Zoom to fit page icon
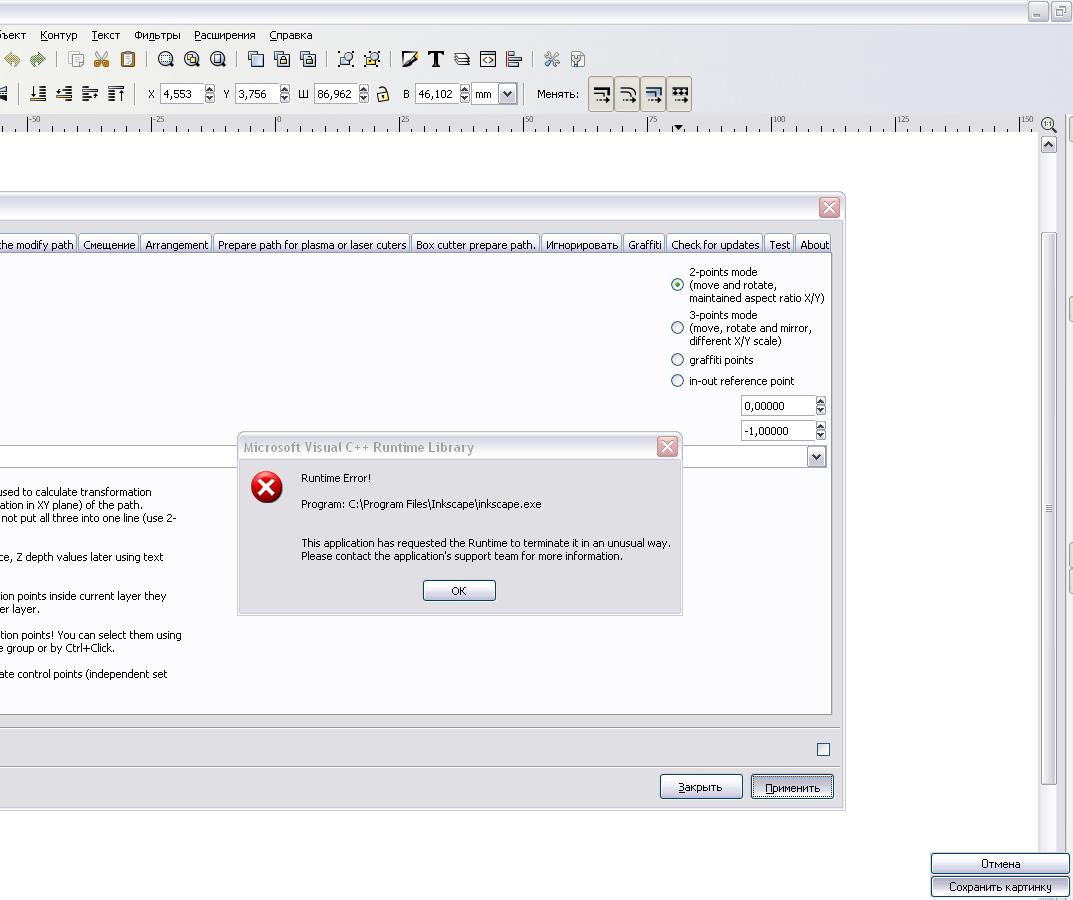The height and width of the screenshot is (900, 1073). (x=218, y=60)
